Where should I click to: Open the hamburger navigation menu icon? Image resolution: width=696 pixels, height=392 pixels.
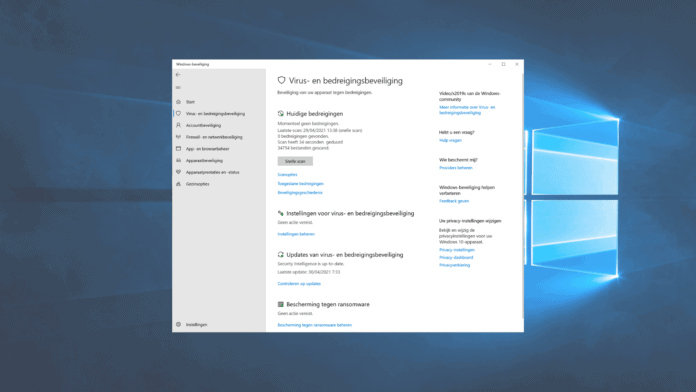coord(178,87)
